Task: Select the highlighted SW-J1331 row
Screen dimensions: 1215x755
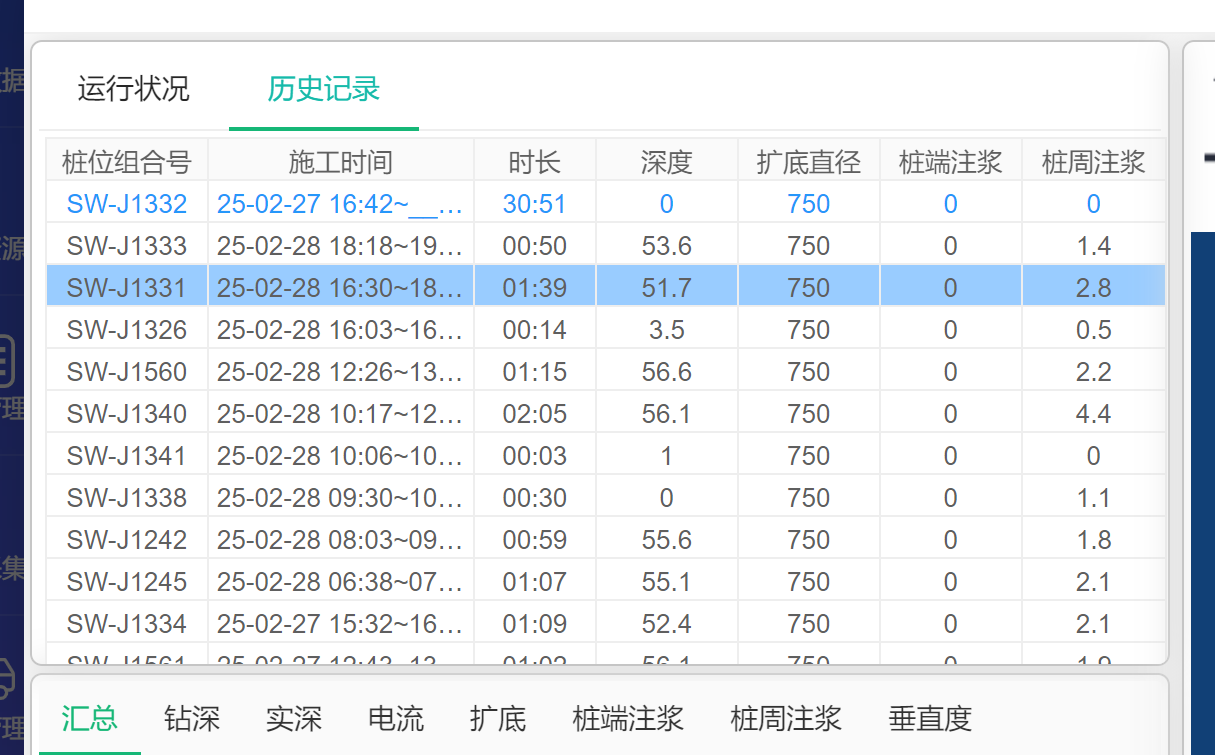Action: [x=126, y=288]
